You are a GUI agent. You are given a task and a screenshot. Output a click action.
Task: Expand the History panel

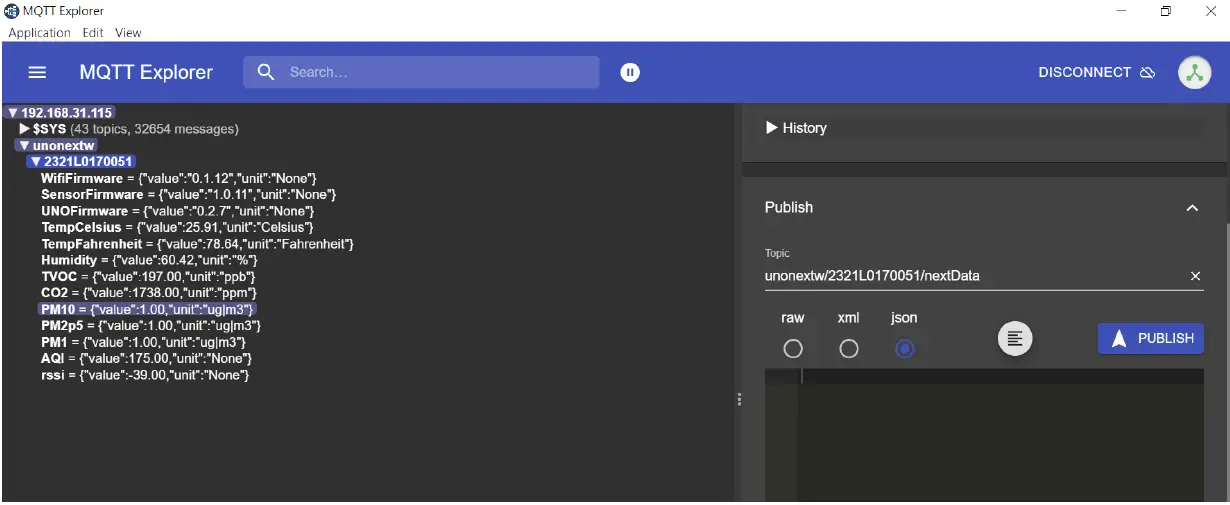pyautogui.click(x=796, y=128)
